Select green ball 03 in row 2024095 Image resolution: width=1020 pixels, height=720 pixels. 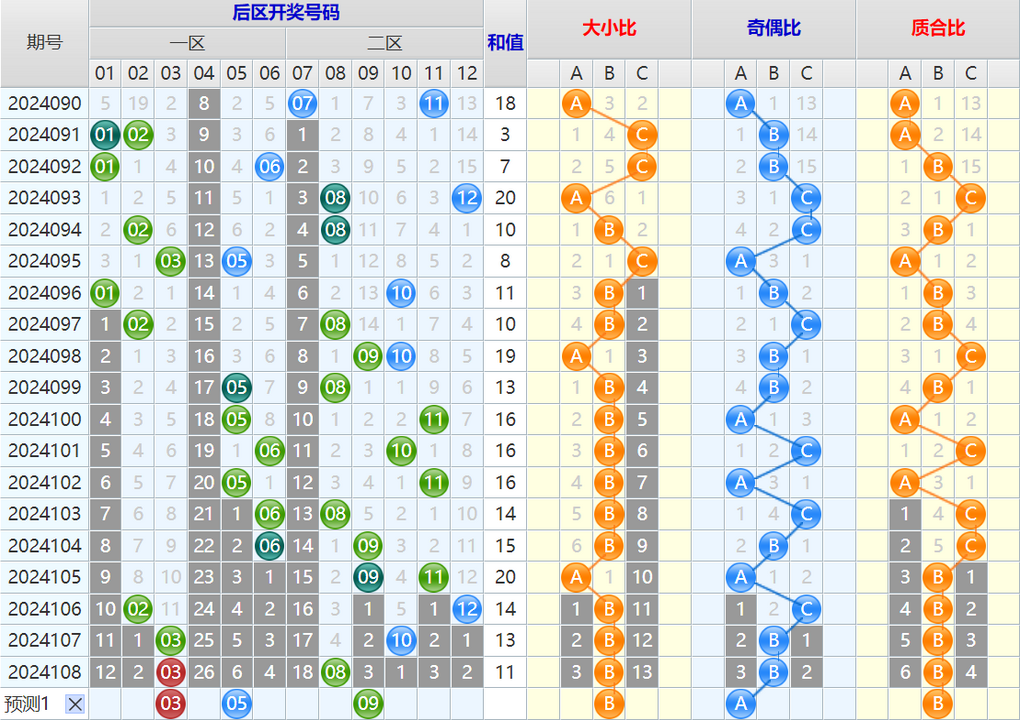pos(171,261)
